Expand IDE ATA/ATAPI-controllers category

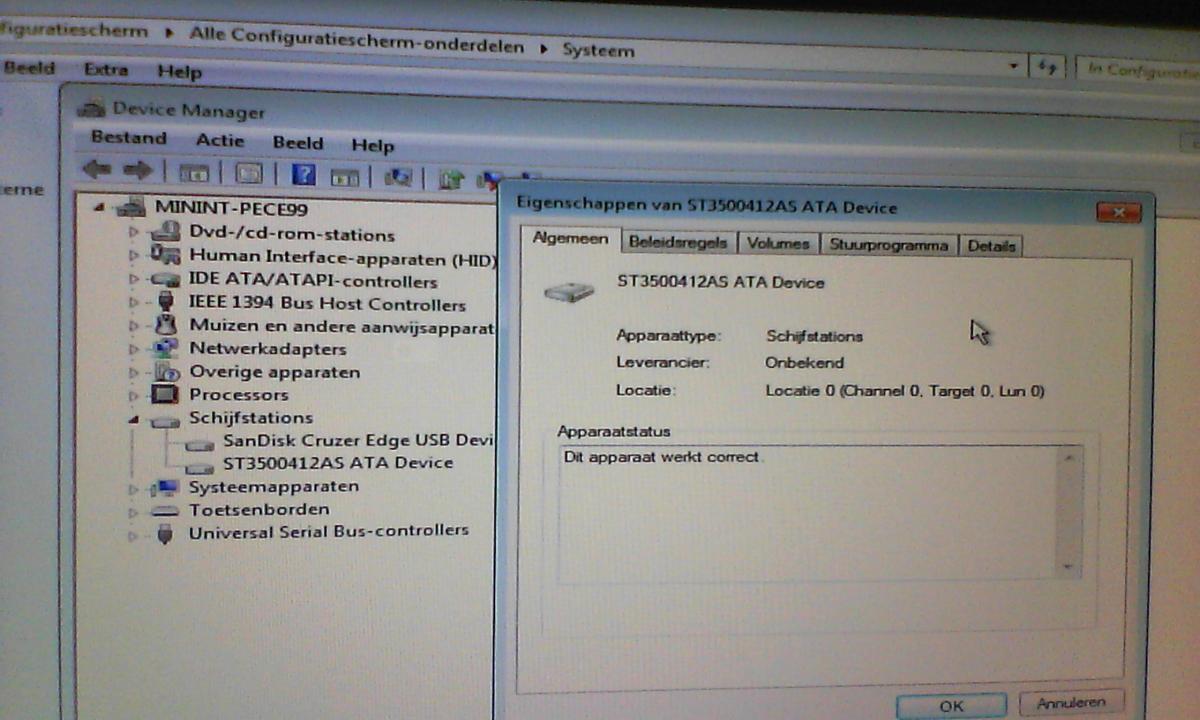(x=134, y=279)
